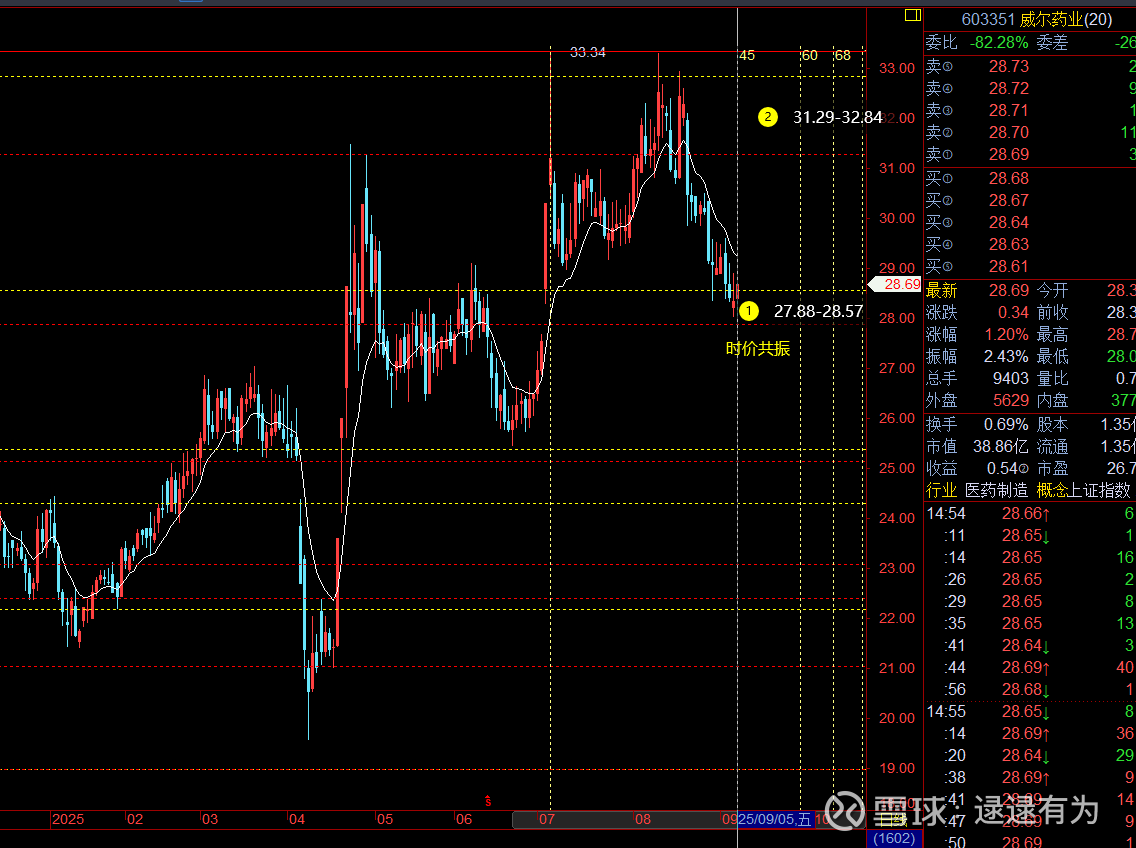
Task: Click the 14:55 tick row at 28.65
Action: pos(1031,712)
